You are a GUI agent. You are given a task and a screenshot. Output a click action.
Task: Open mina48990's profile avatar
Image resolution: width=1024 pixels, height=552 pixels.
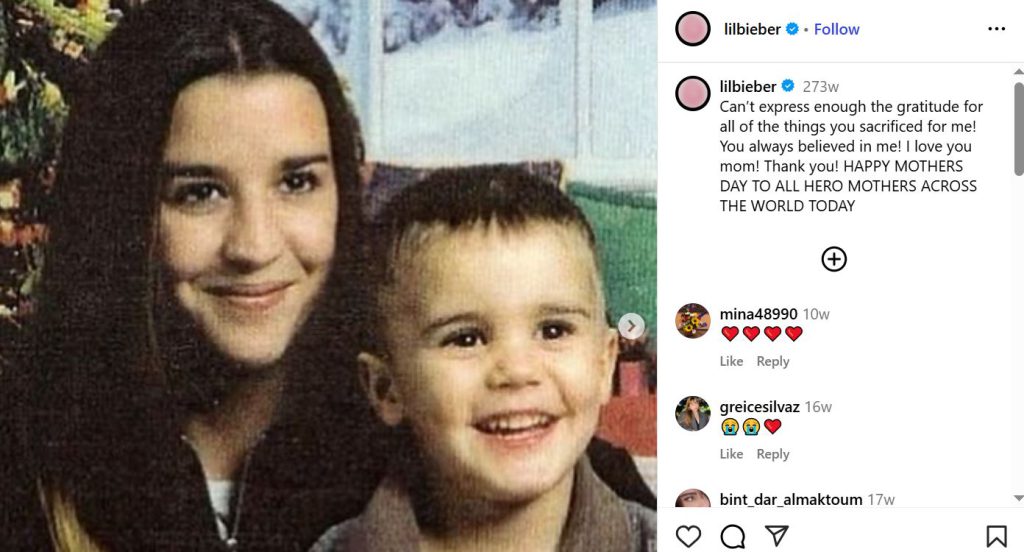click(x=693, y=321)
